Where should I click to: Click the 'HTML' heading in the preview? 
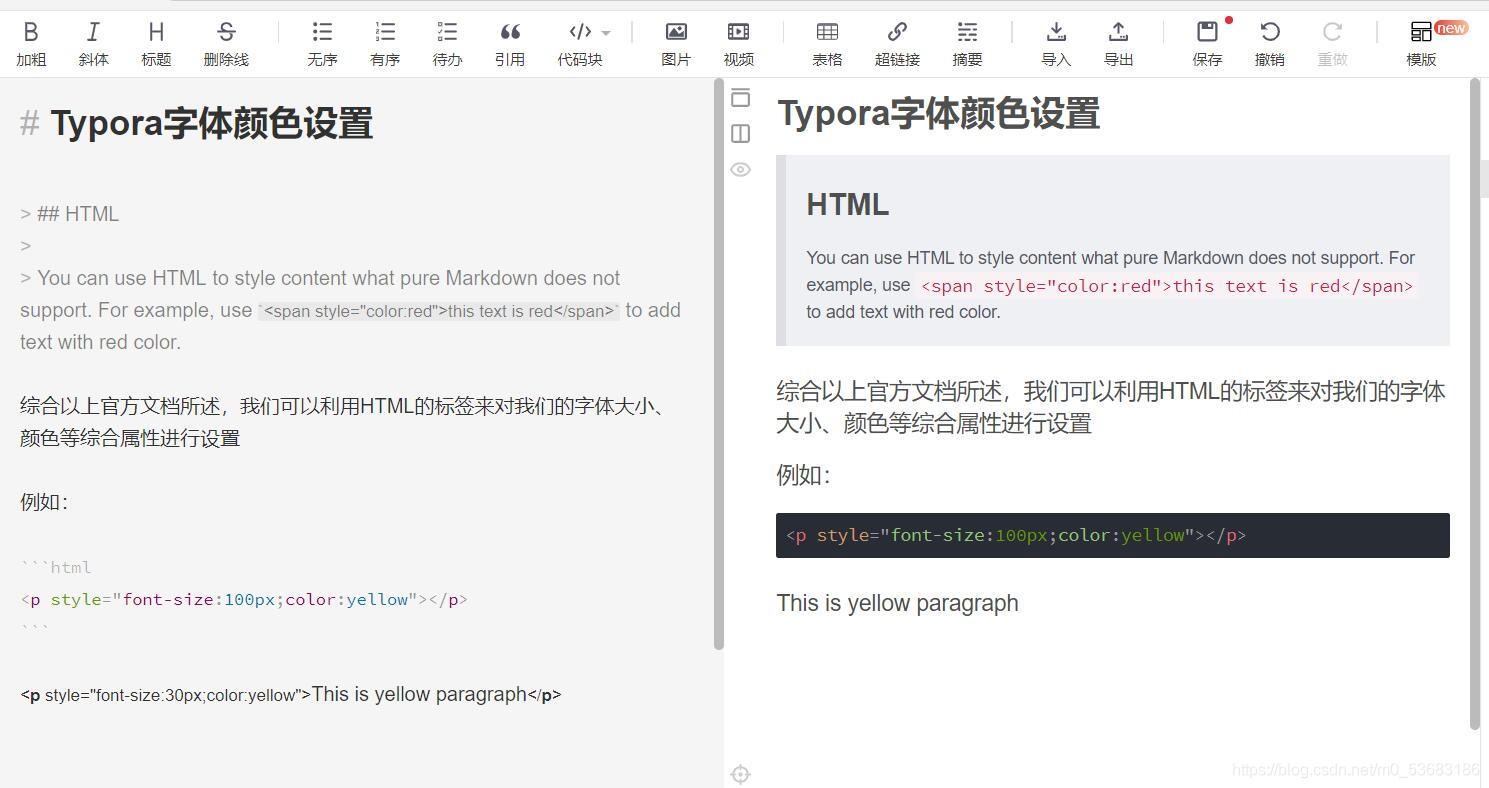(x=848, y=204)
